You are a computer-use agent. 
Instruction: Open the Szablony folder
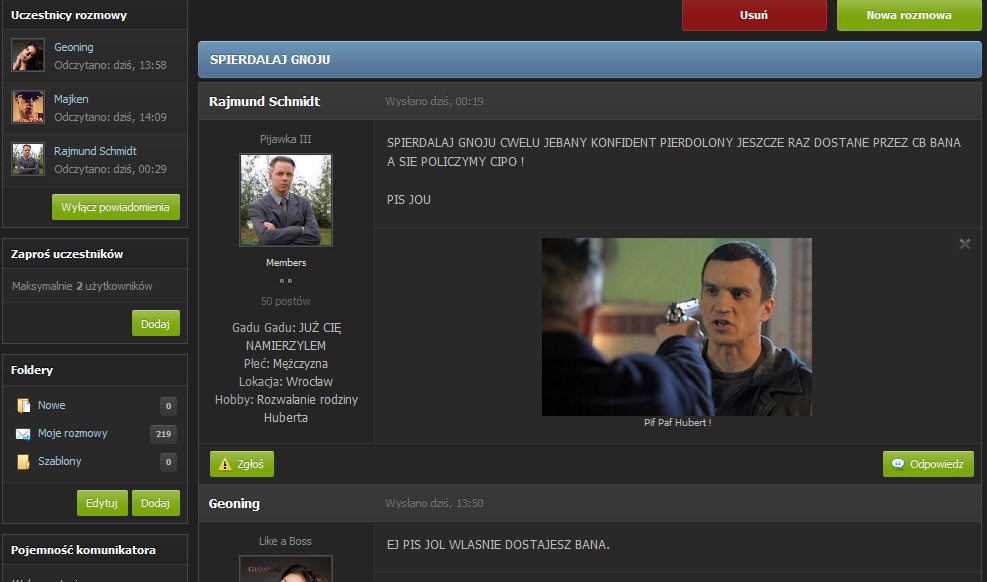click(60, 461)
